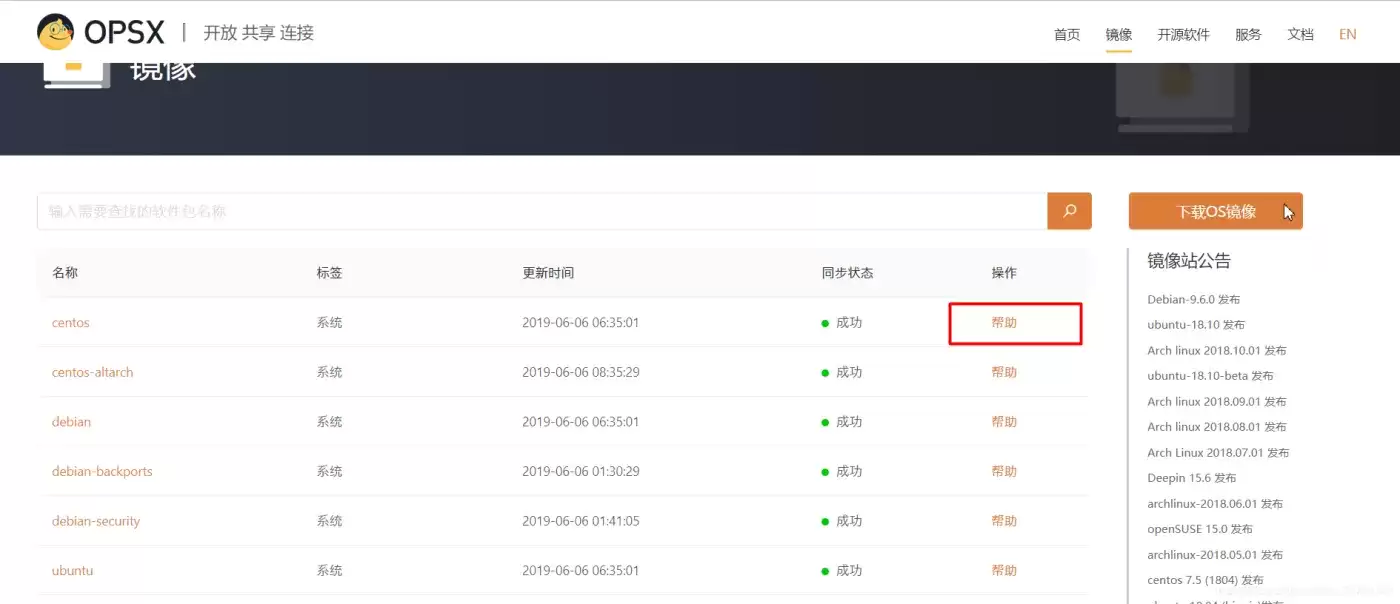Click timestamp 2019-06-06 08:35:29
The width and height of the screenshot is (1400, 604).
pyautogui.click(x=580, y=372)
